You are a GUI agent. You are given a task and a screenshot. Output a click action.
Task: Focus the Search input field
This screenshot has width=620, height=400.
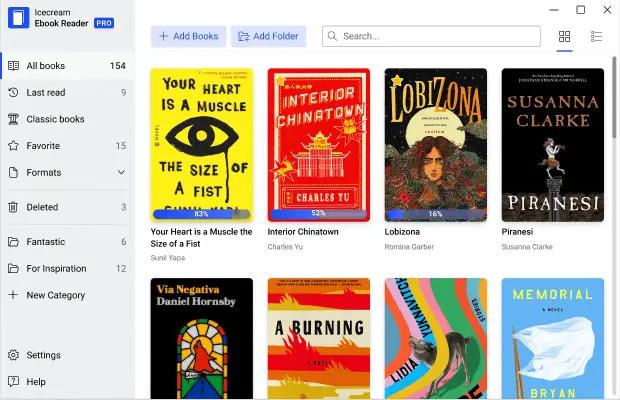pyautogui.click(x=431, y=36)
